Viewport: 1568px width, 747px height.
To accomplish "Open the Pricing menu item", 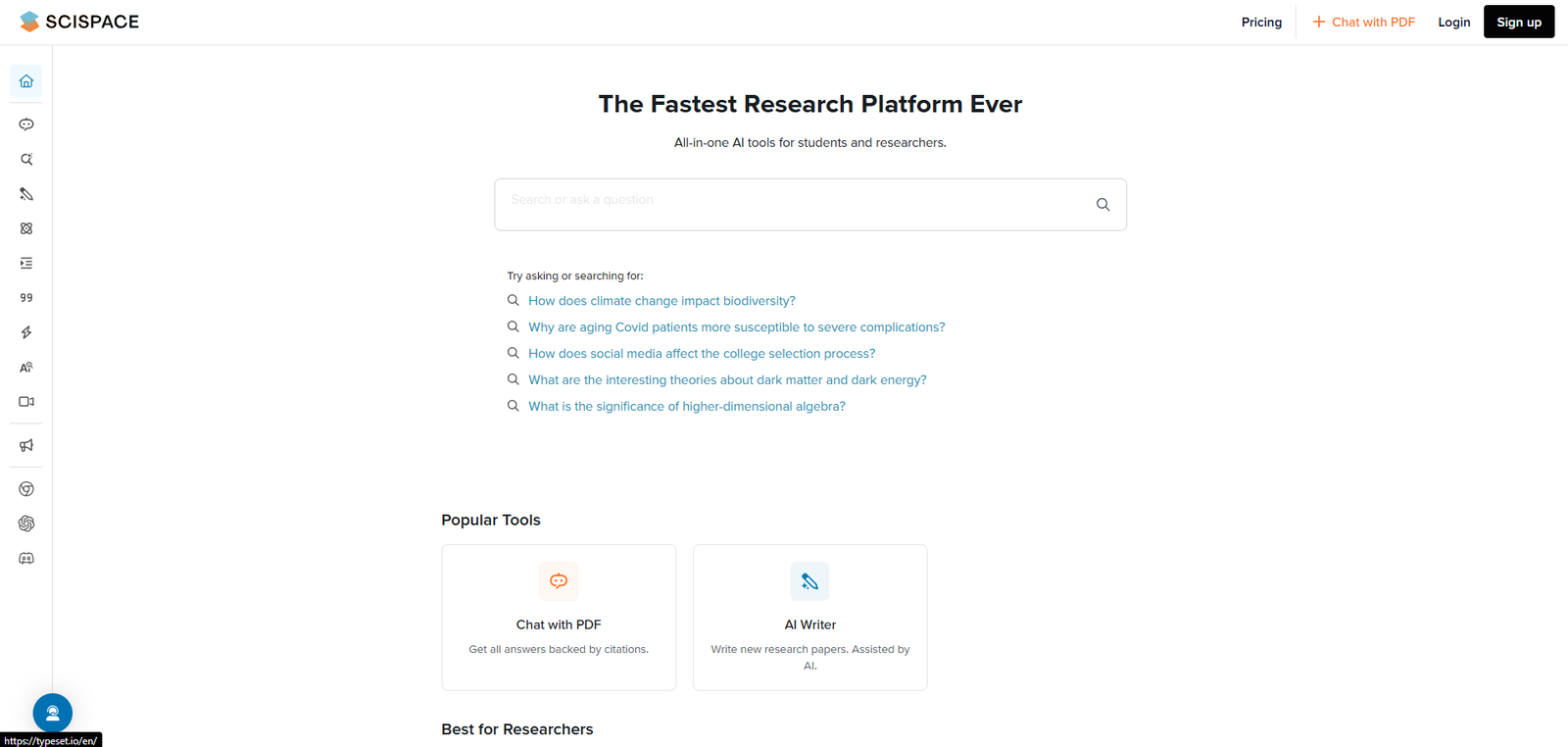I will [1261, 22].
